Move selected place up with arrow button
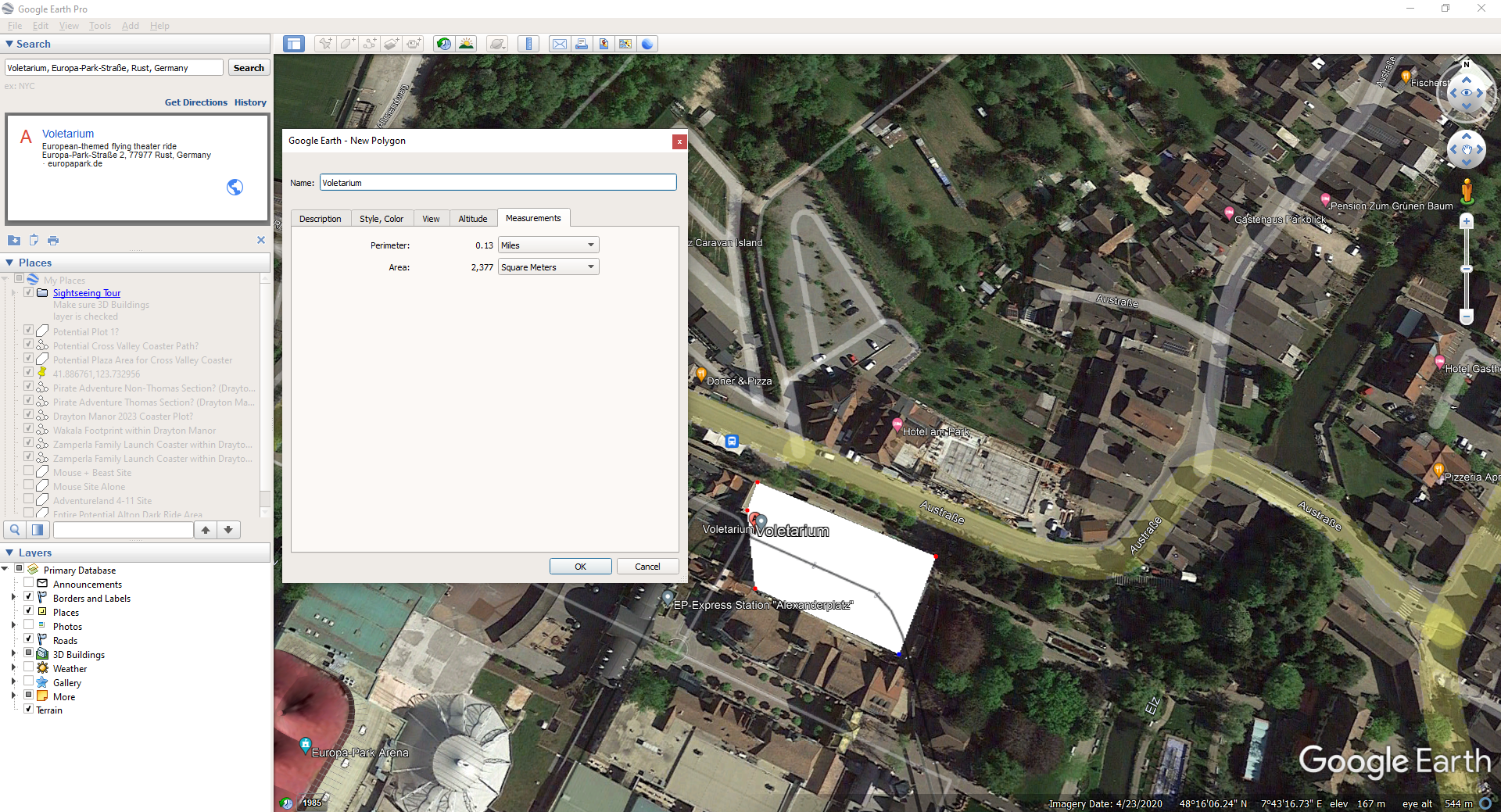Screen dimensions: 1501x812 (x=206, y=530)
